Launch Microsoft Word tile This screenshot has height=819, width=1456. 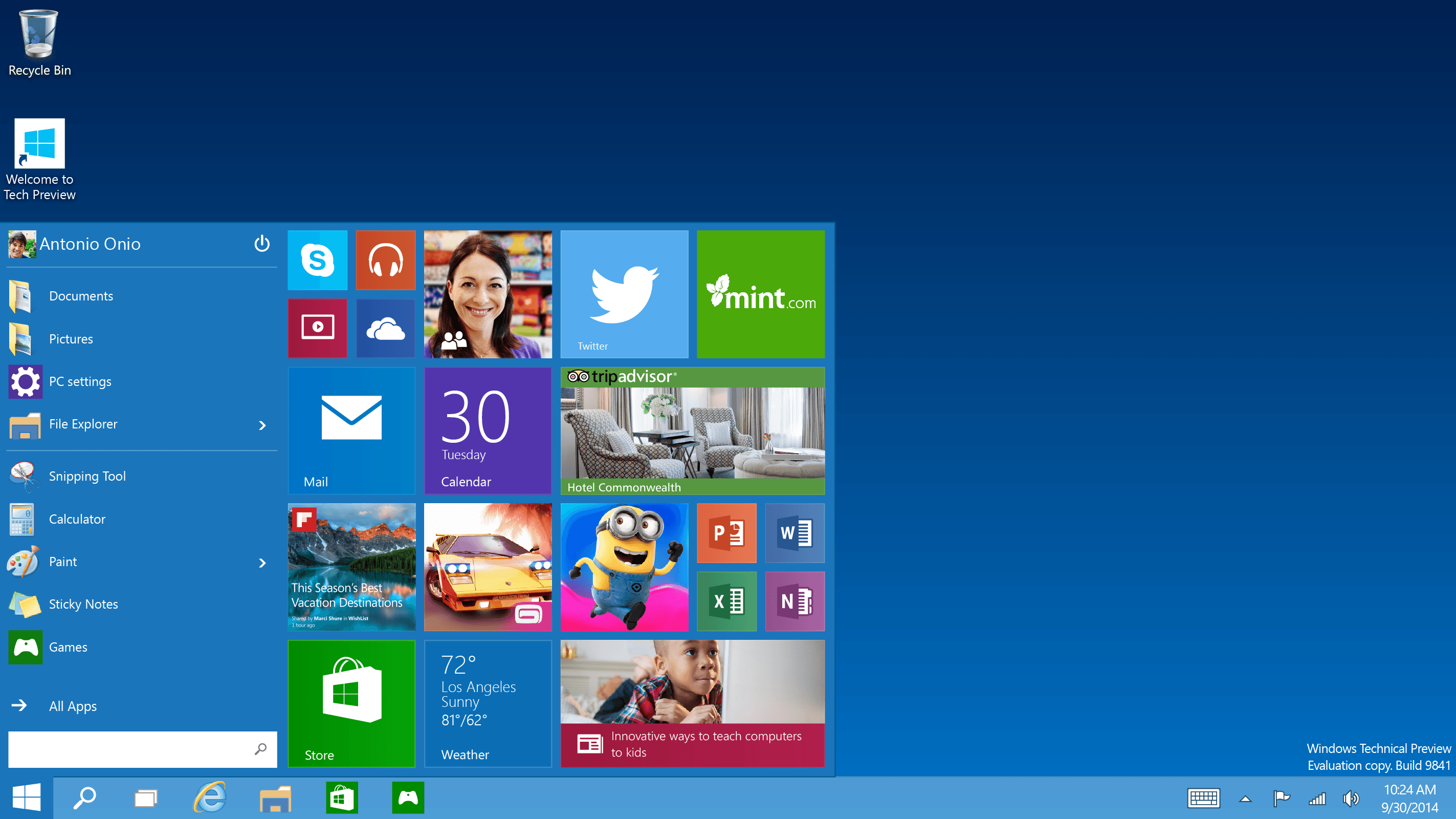(794, 533)
